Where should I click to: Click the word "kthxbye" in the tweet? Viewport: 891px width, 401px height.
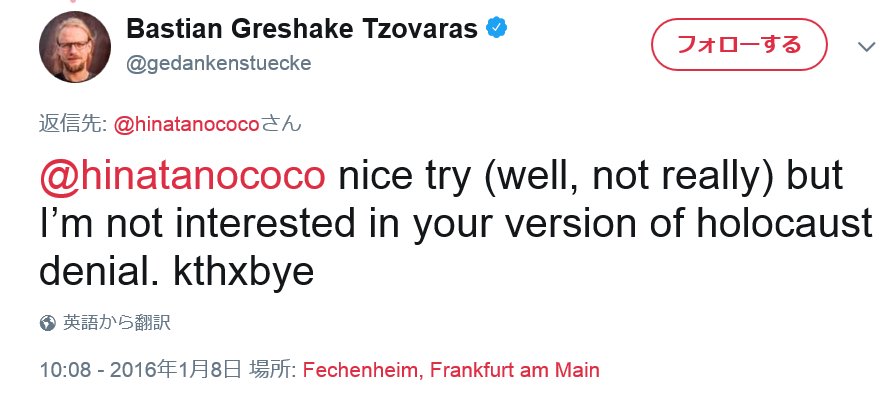click(243, 273)
